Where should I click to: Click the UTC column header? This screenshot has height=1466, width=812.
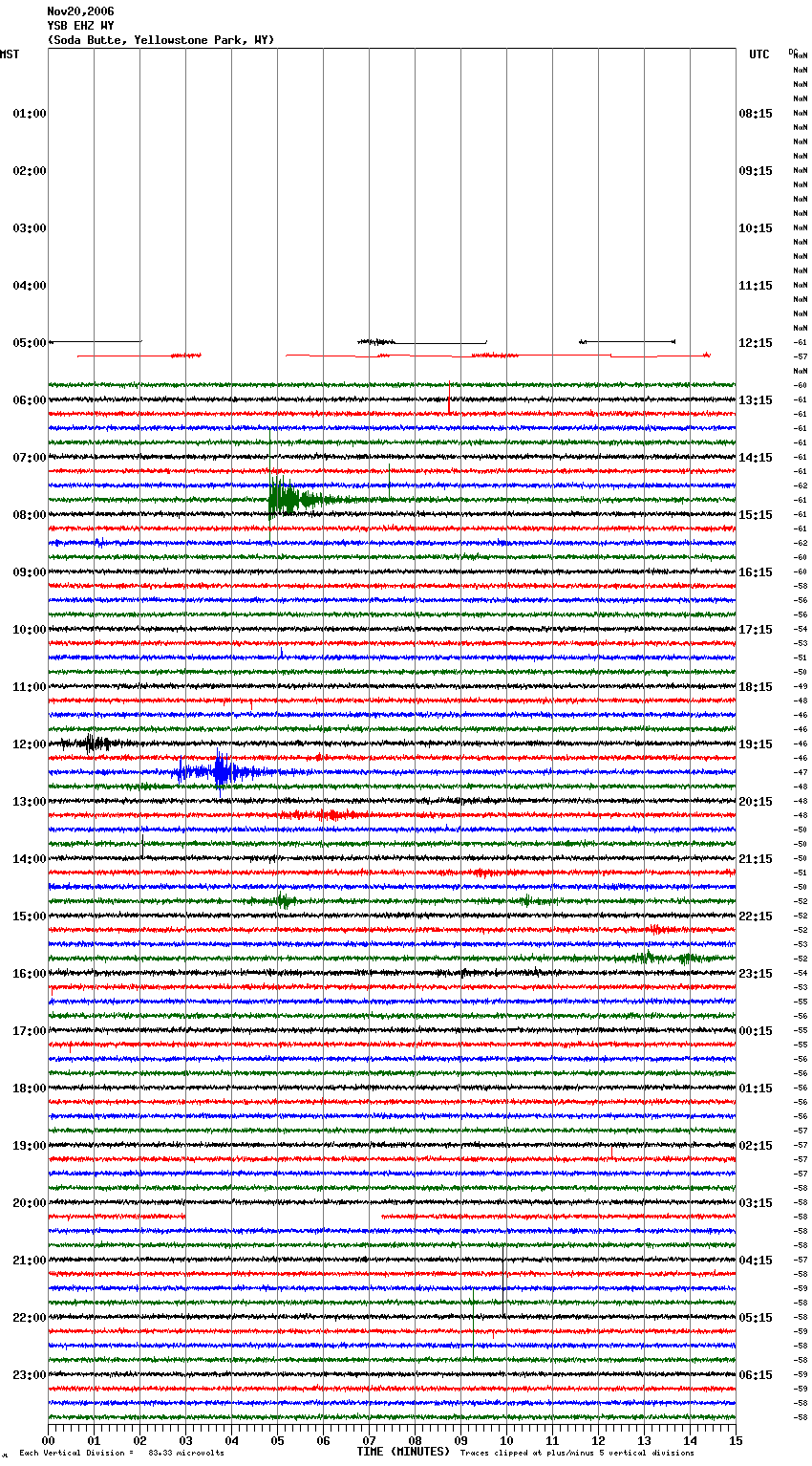759,54
